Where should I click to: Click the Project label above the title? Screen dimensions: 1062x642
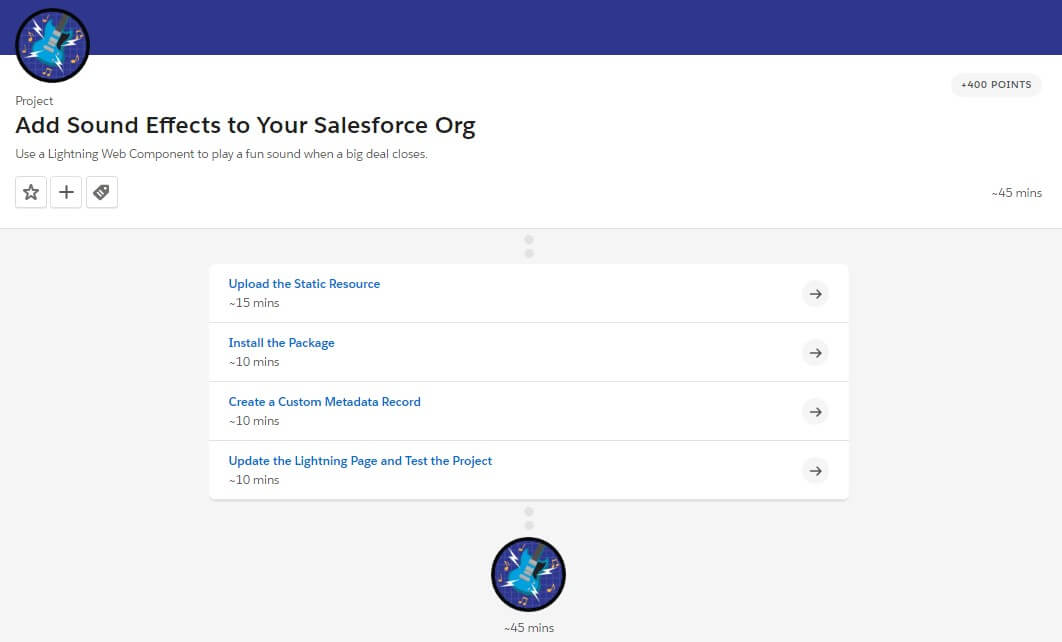34,101
